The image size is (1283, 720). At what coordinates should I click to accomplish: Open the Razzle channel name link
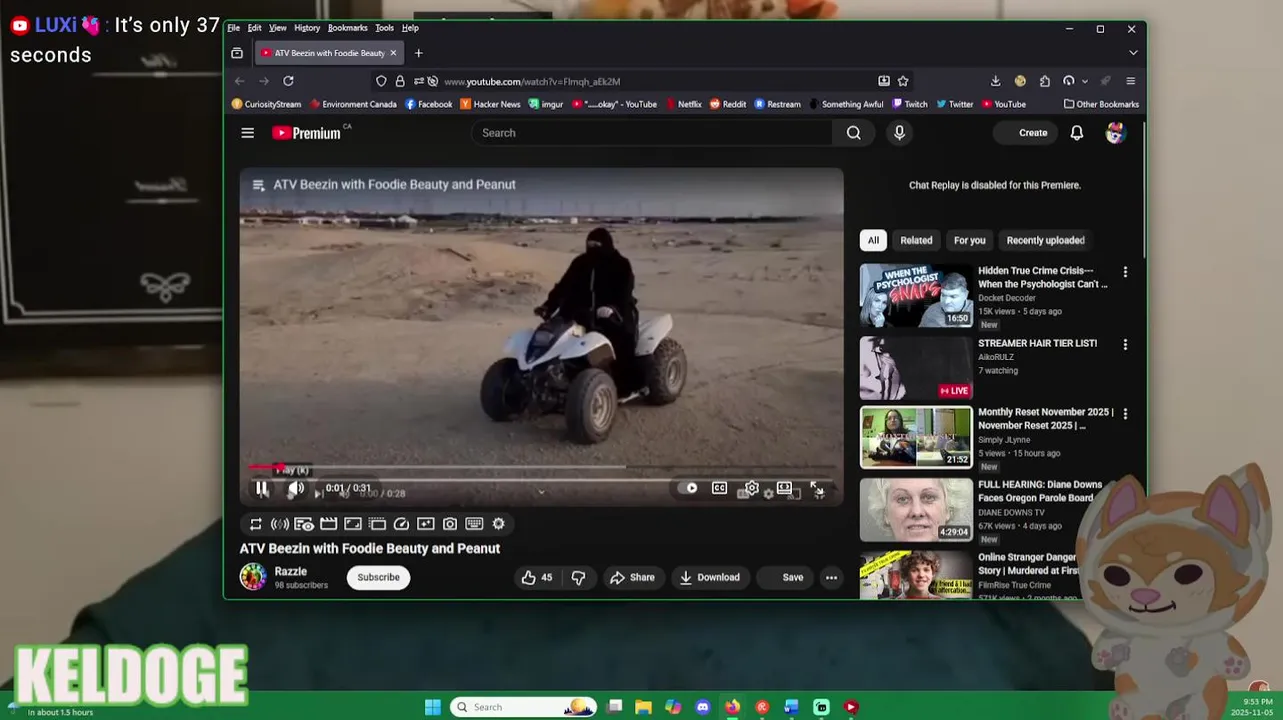pos(291,571)
